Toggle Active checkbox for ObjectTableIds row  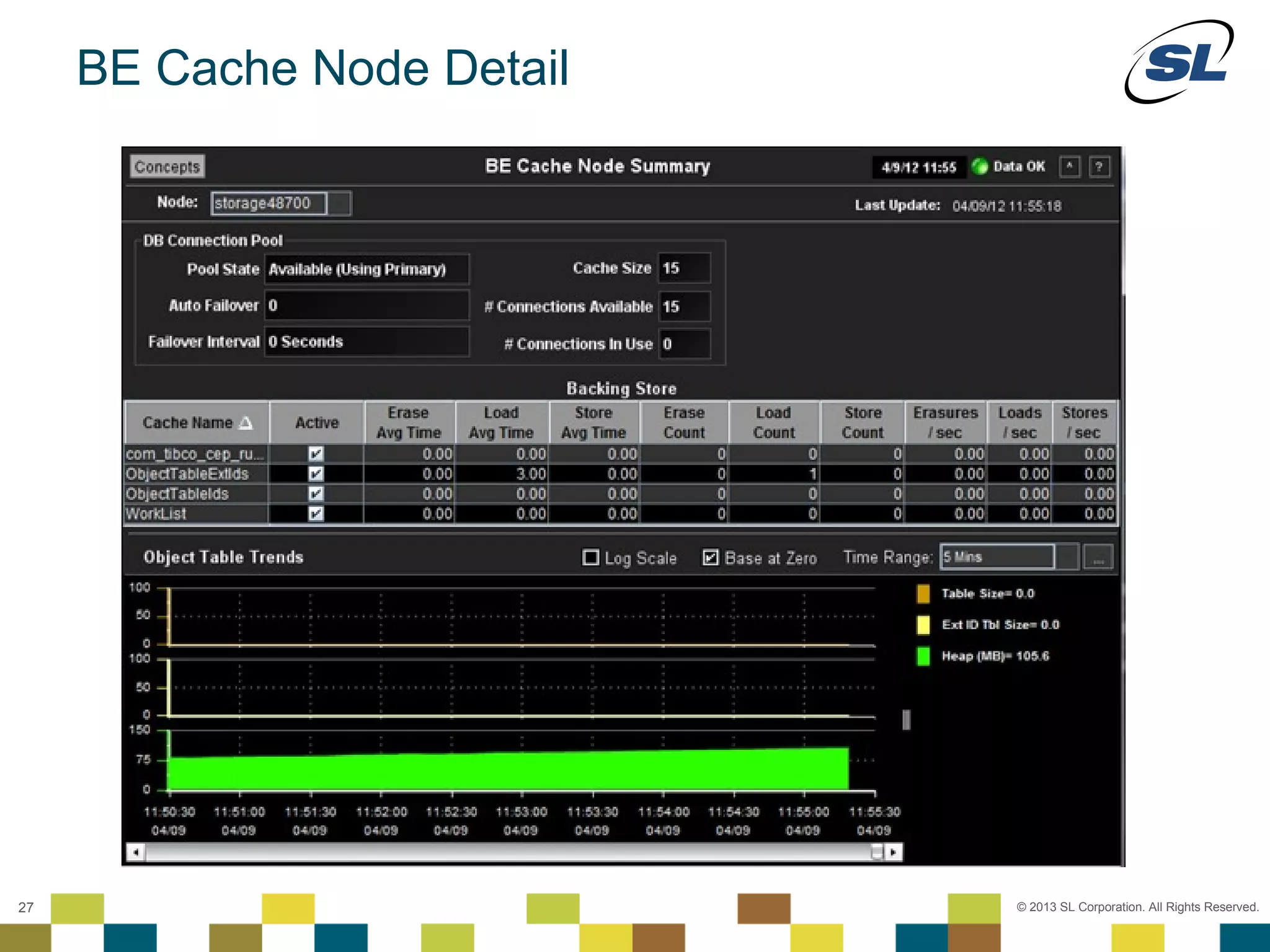pyautogui.click(x=316, y=494)
